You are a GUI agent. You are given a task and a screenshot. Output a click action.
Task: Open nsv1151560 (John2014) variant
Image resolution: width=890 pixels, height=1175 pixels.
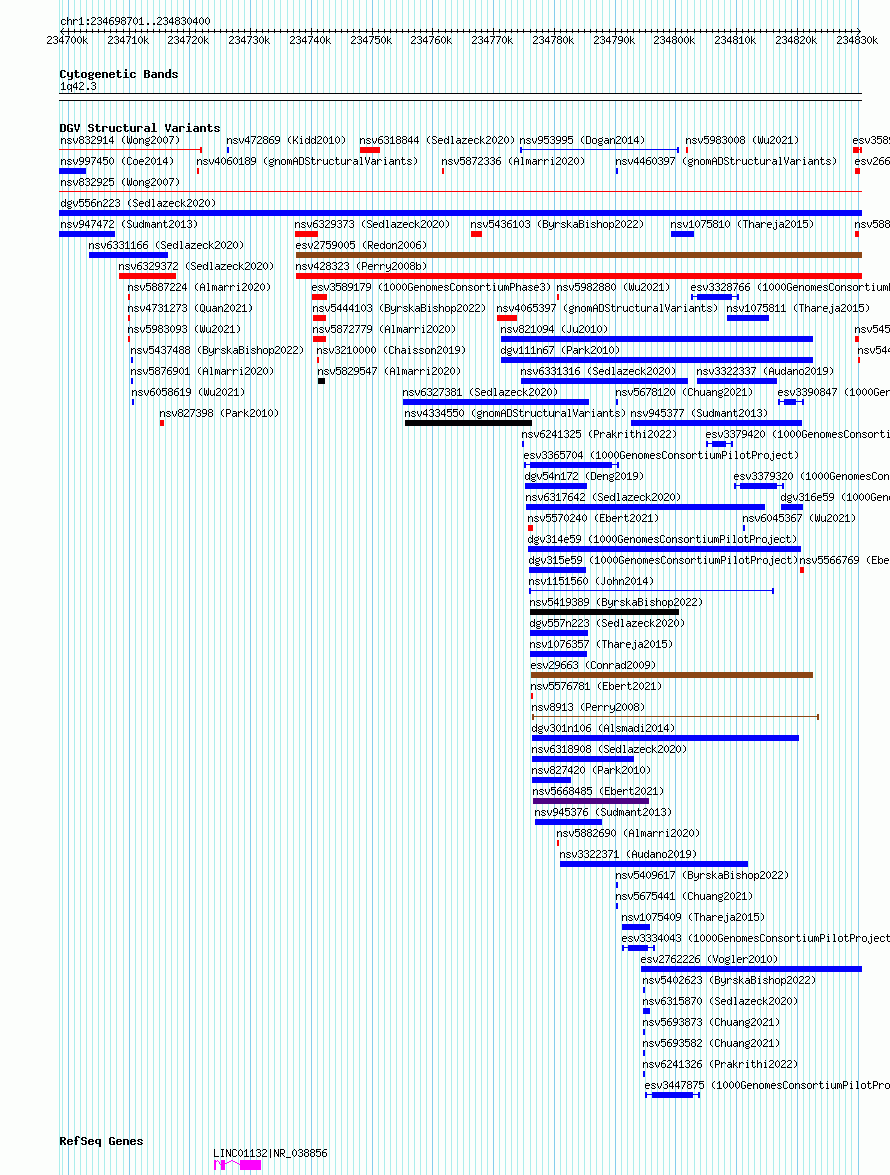pos(591,581)
